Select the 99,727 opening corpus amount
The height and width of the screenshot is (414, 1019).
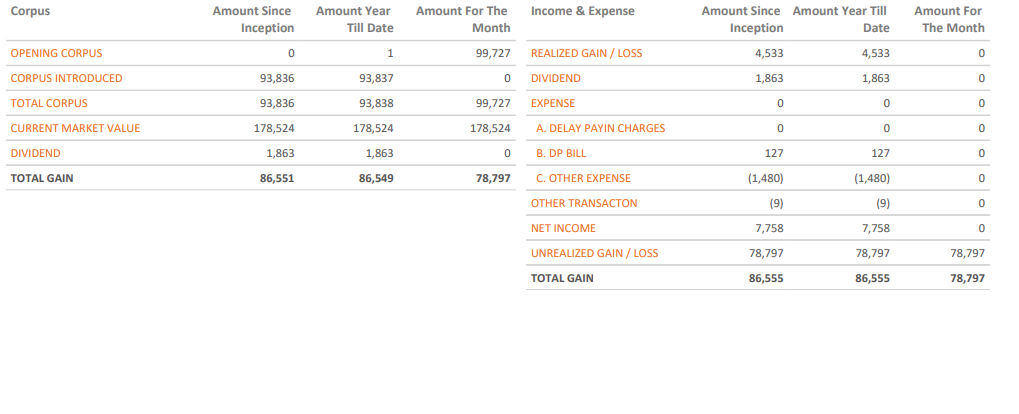pyautogui.click(x=494, y=53)
